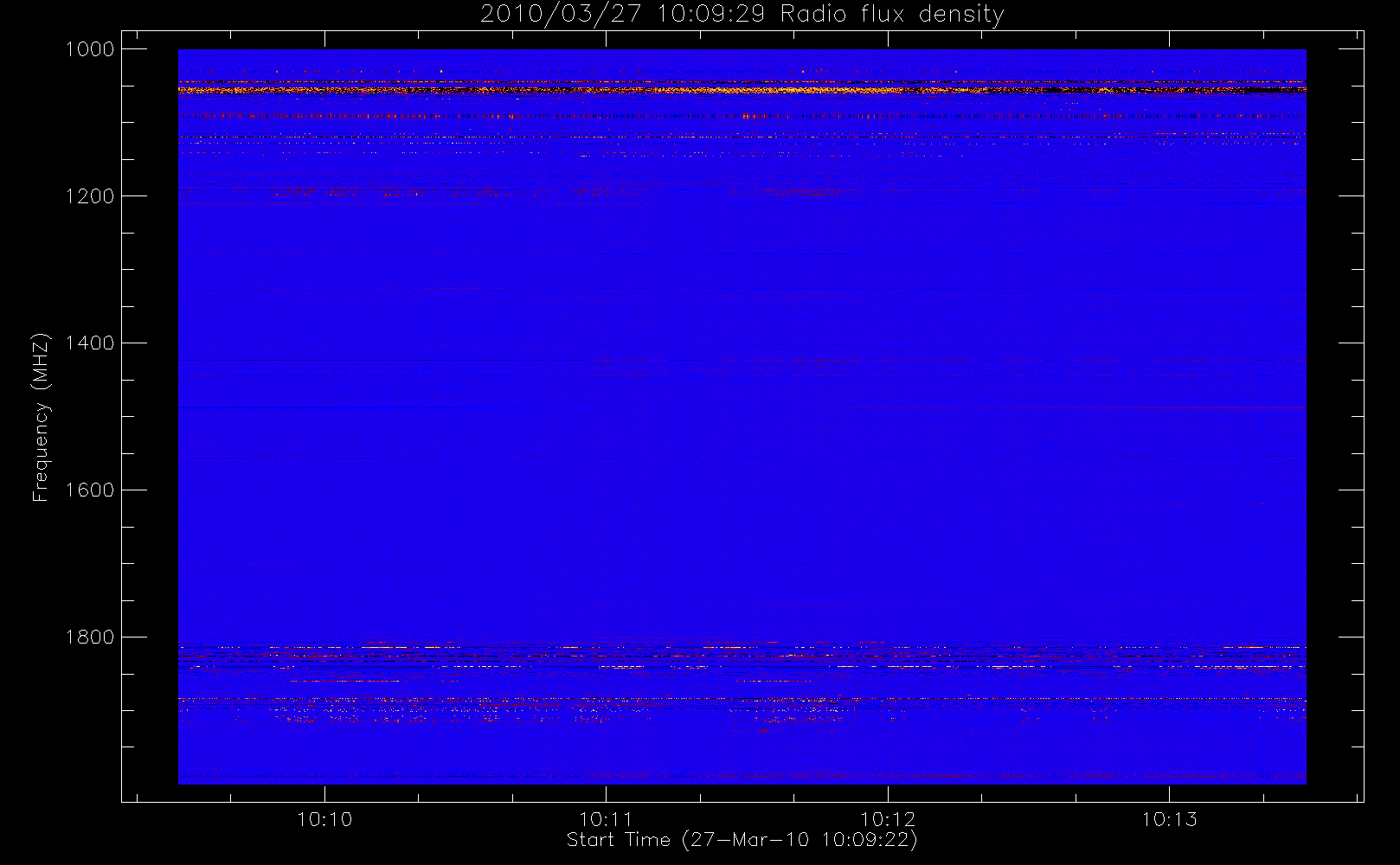This screenshot has width=1400, height=865.
Task: Click the 10:10 time tick label
Action: click(324, 819)
